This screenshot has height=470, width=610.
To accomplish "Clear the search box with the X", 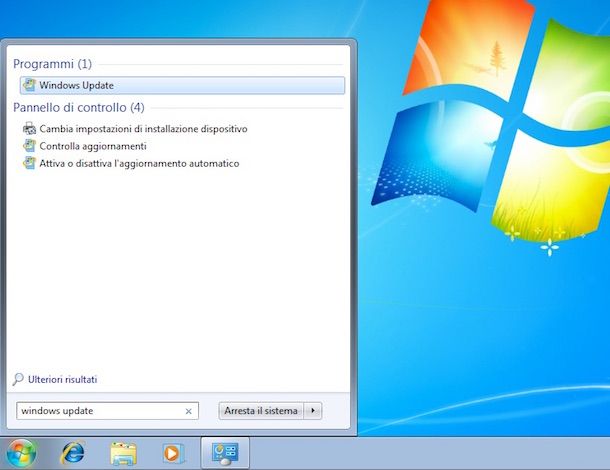I will point(189,411).
